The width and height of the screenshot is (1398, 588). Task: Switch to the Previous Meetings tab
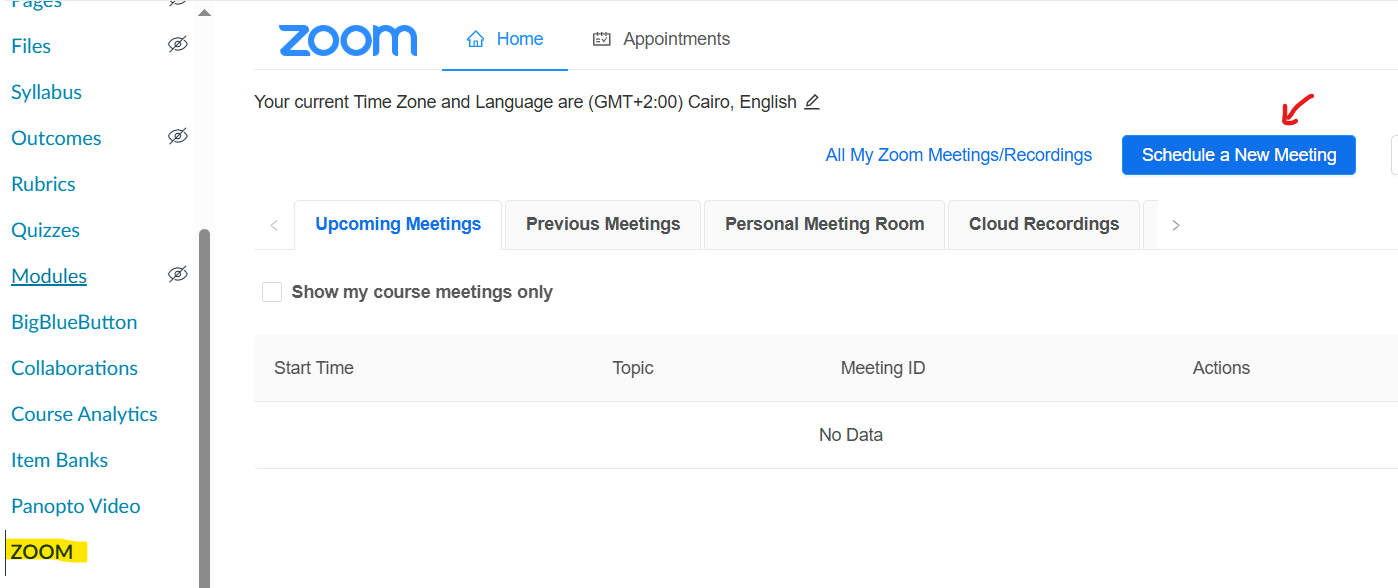(x=603, y=225)
